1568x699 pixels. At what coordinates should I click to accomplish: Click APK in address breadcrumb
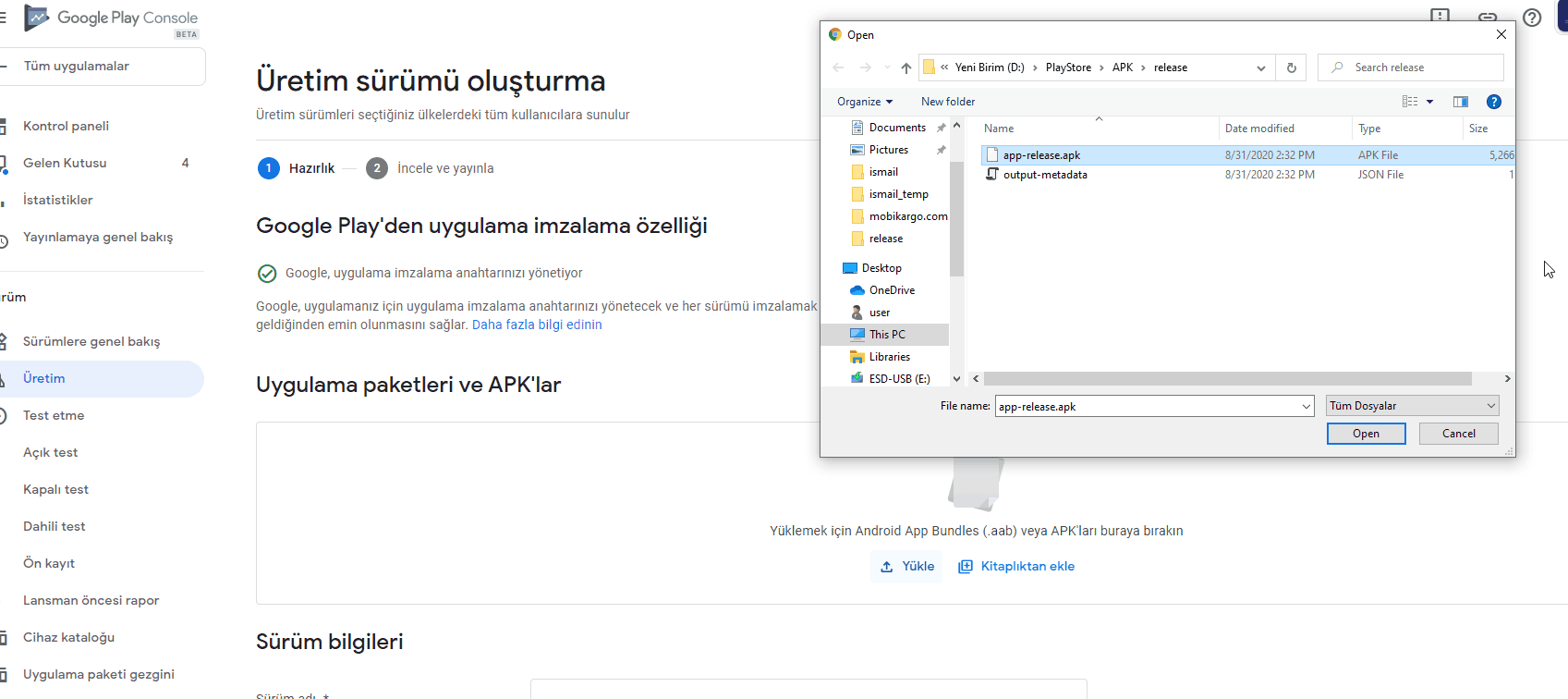(x=1123, y=67)
